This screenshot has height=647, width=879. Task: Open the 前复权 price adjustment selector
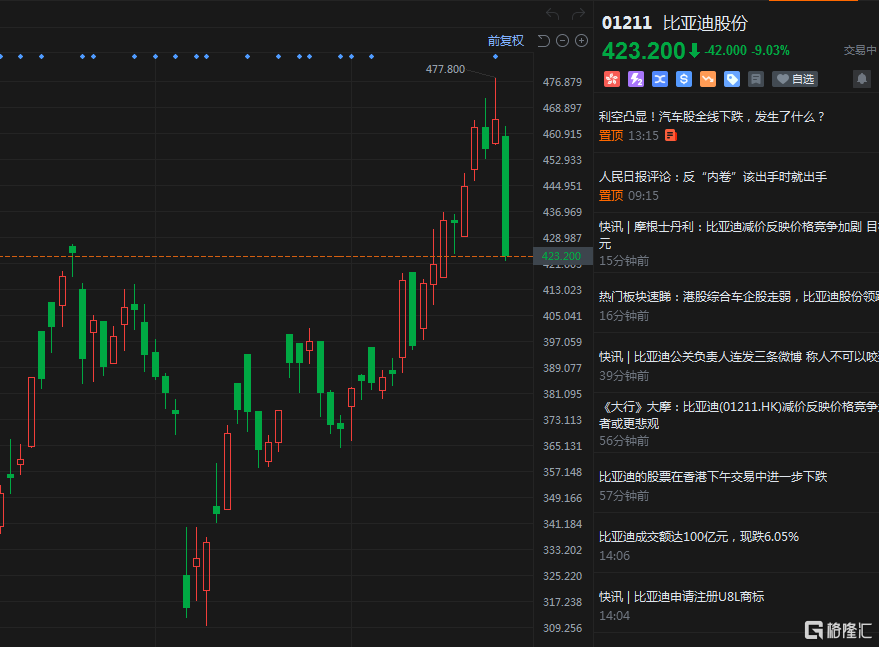(x=506, y=41)
